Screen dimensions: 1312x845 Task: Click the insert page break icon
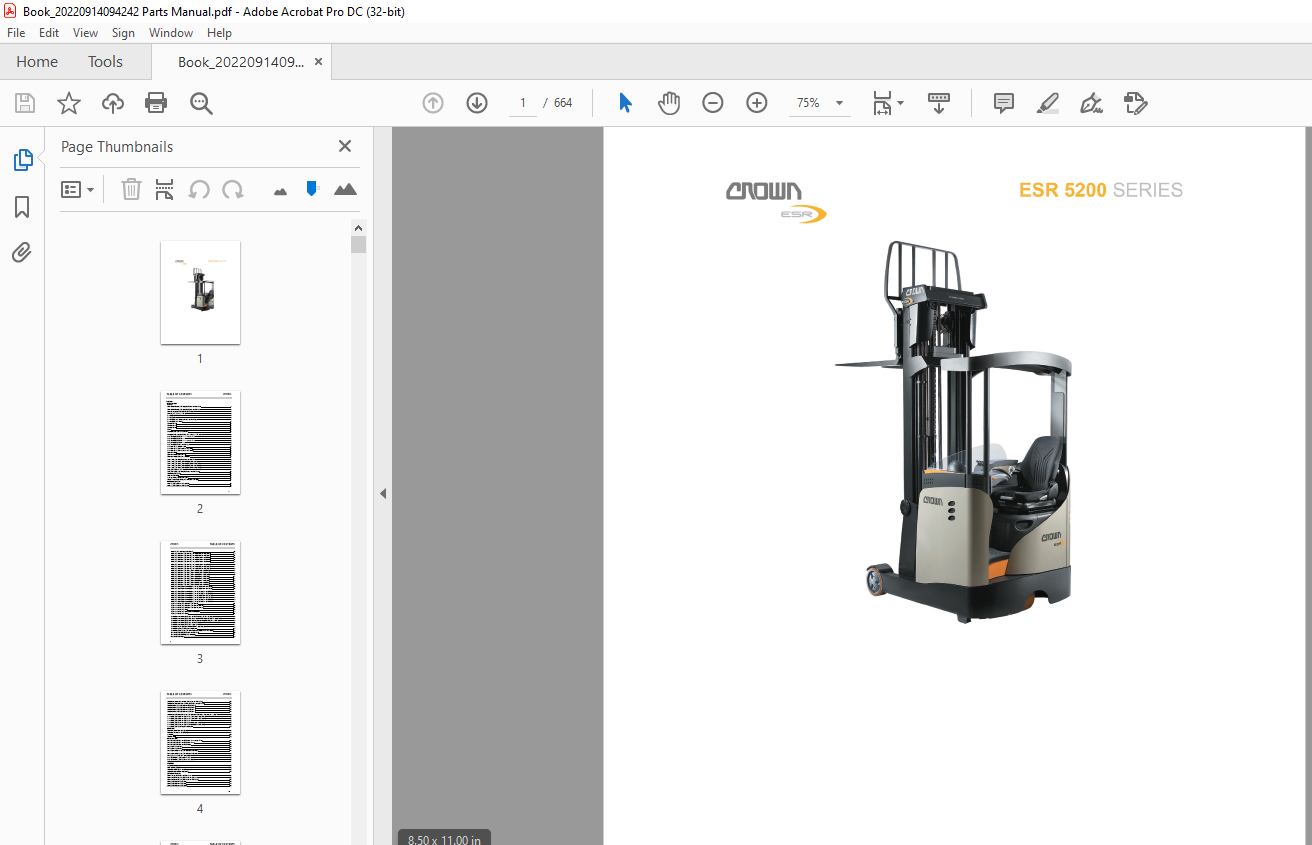[x=165, y=189]
